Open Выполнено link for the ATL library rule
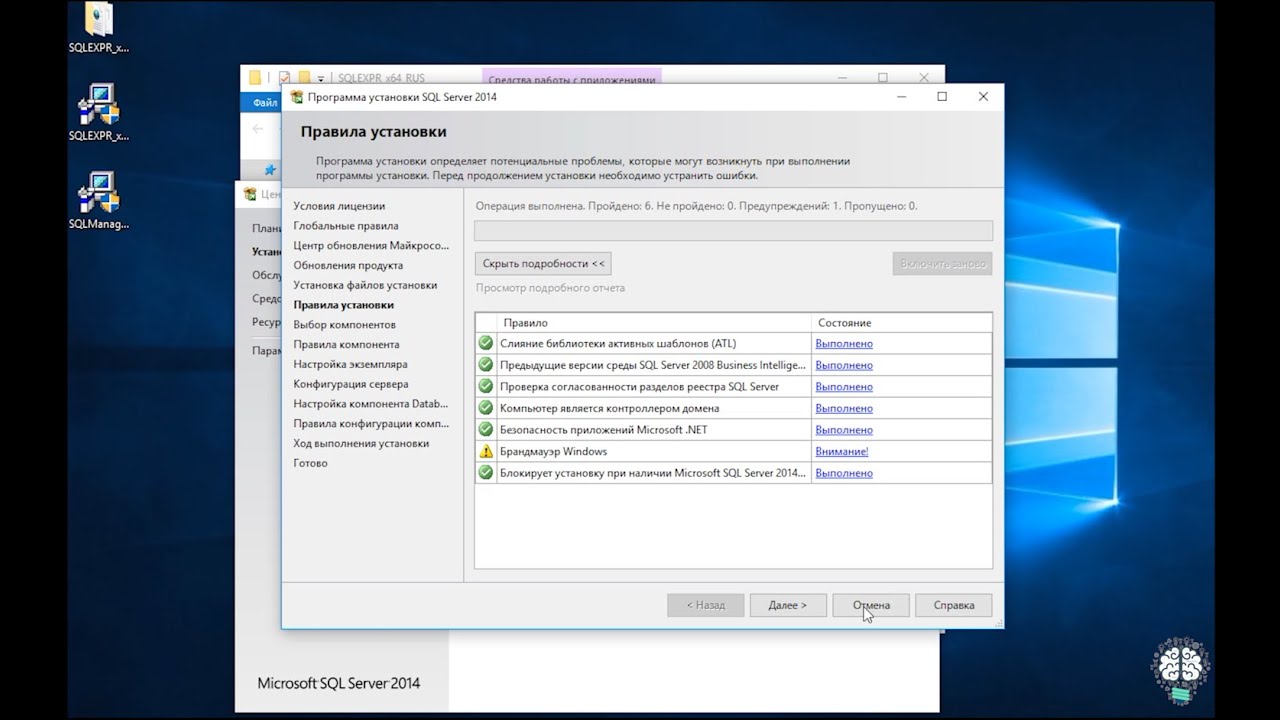1280x720 pixels. point(844,343)
